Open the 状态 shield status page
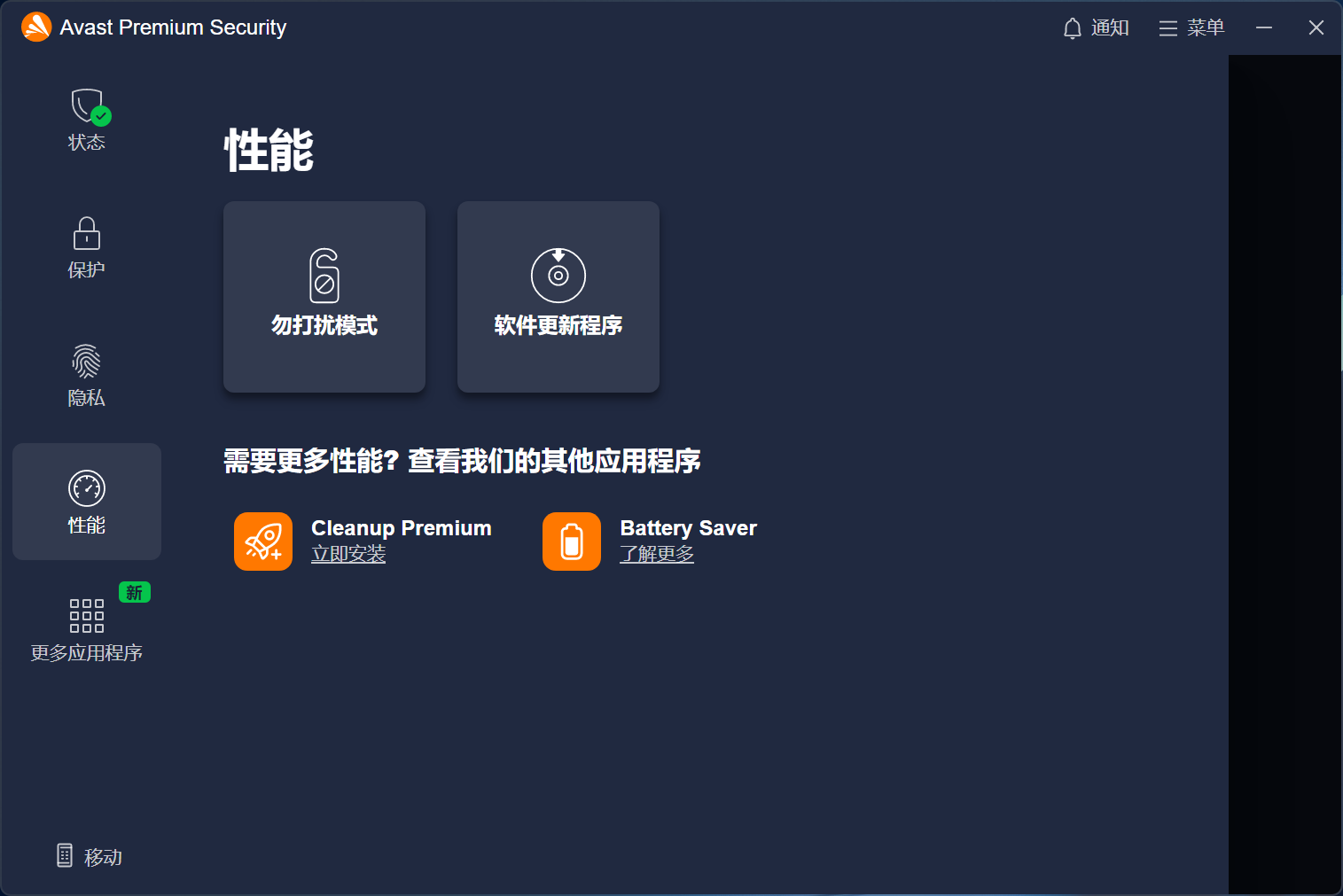Image resolution: width=1343 pixels, height=896 pixels. 87,120
